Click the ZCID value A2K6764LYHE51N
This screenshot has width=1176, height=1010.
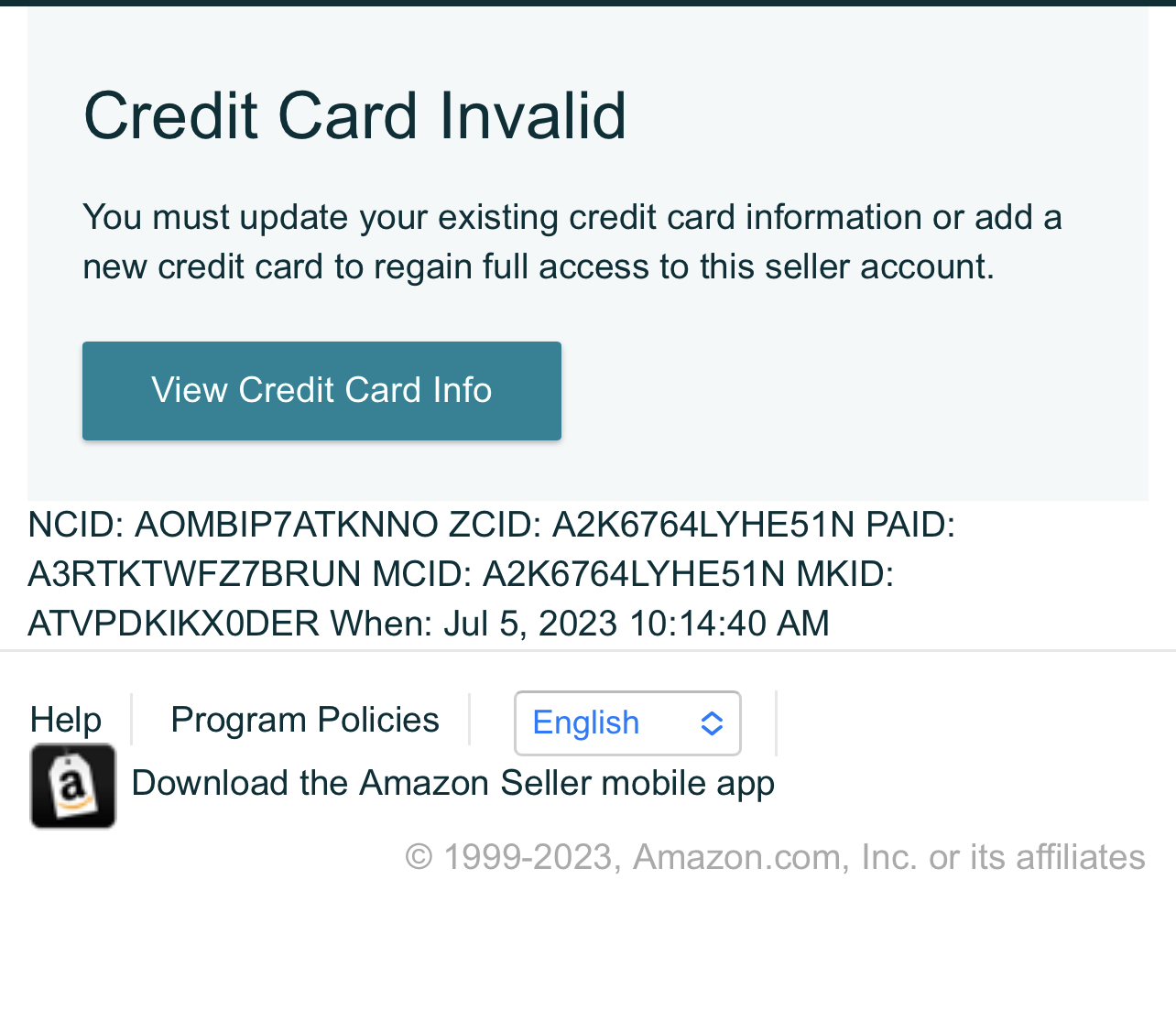[703, 525]
